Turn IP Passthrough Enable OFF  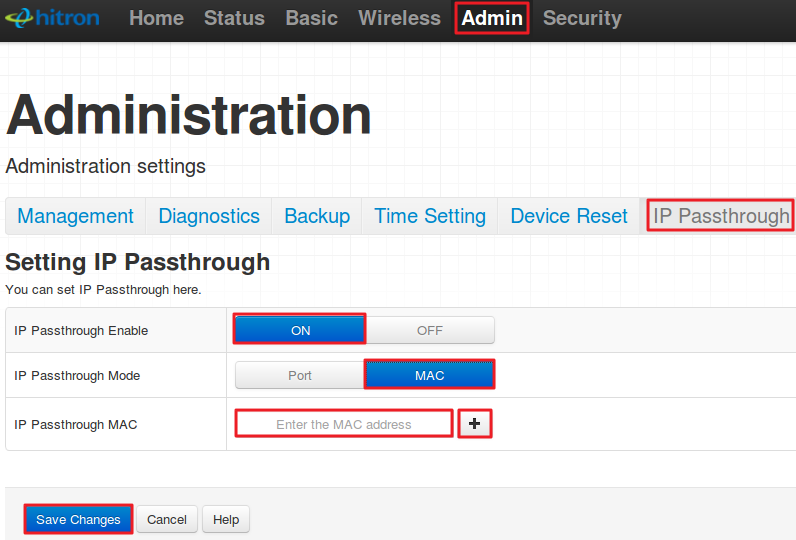[430, 330]
